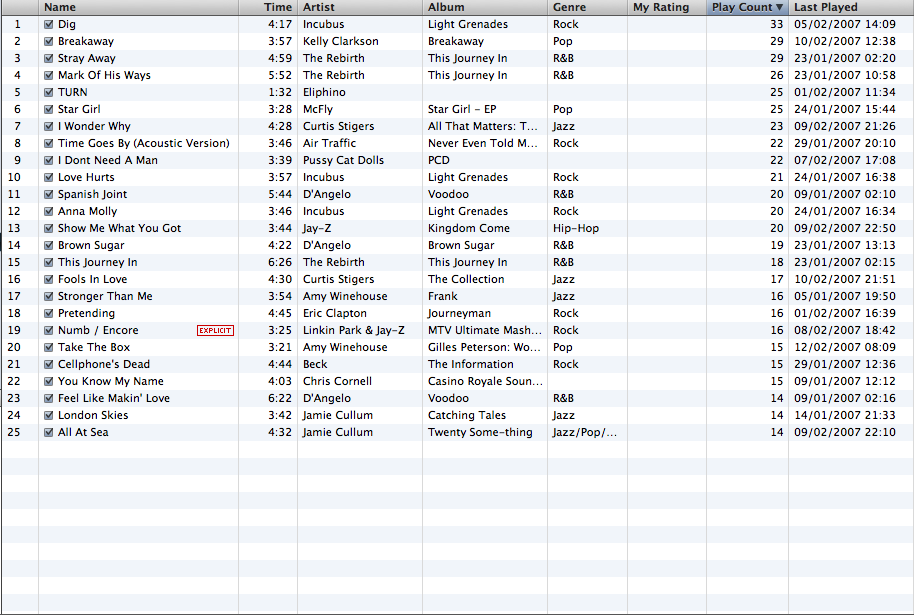Screen dimensions: 914x615
Task: Click the My Rating cell for Dig
Action: [667, 24]
